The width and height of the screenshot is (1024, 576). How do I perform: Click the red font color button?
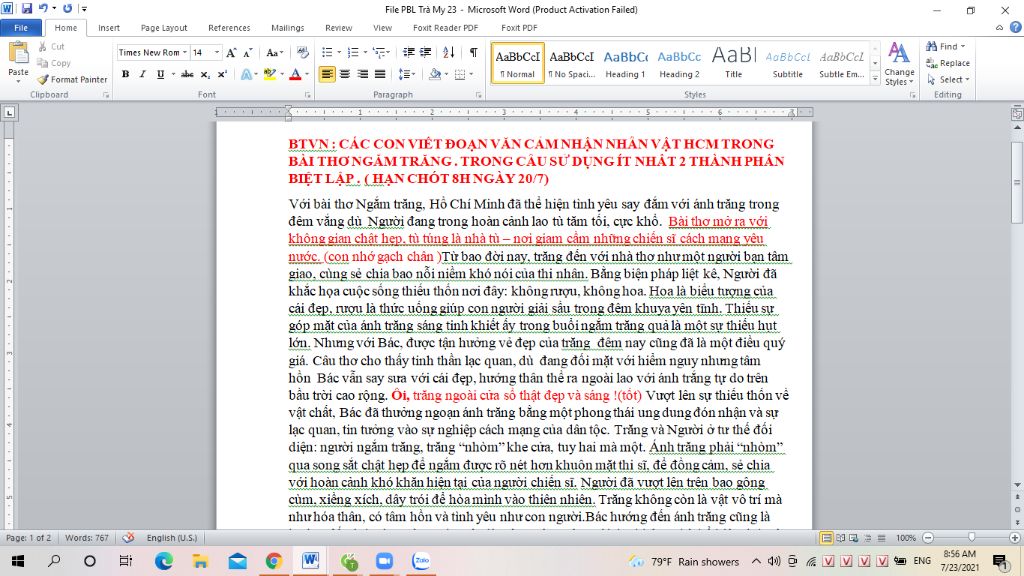[295, 74]
